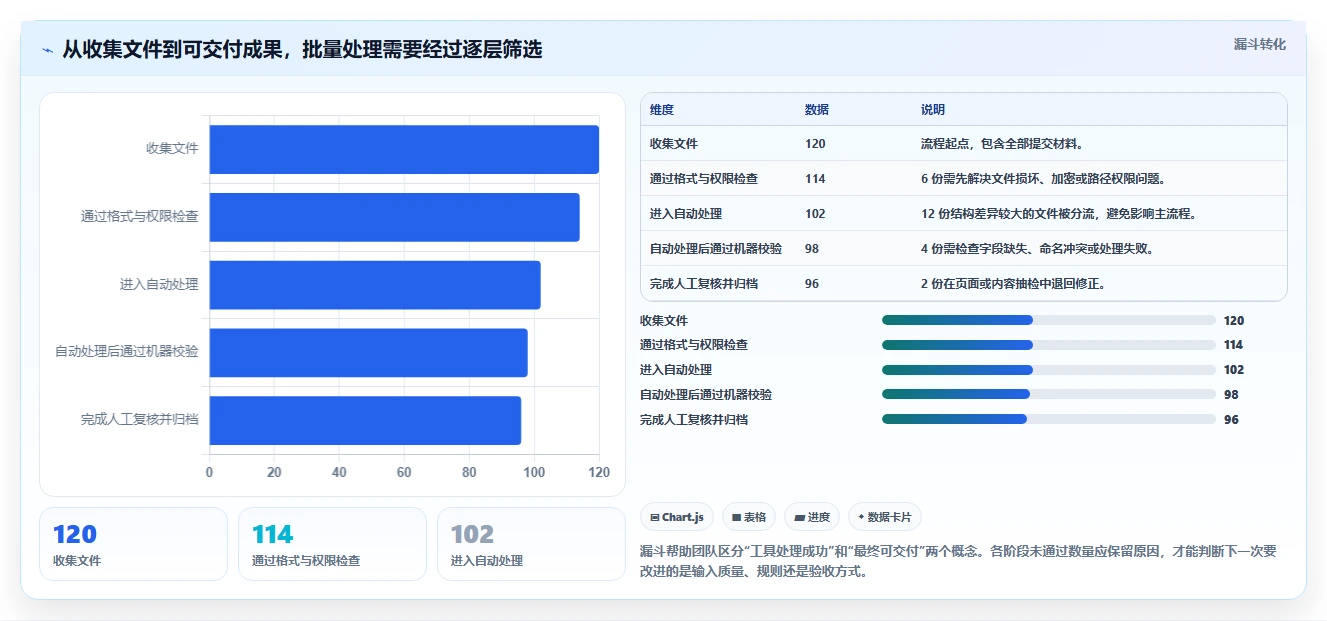This screenshot has height=621, width=1327.
Task: Click the 收集文件 cell in the table
Action: (674, 144)
